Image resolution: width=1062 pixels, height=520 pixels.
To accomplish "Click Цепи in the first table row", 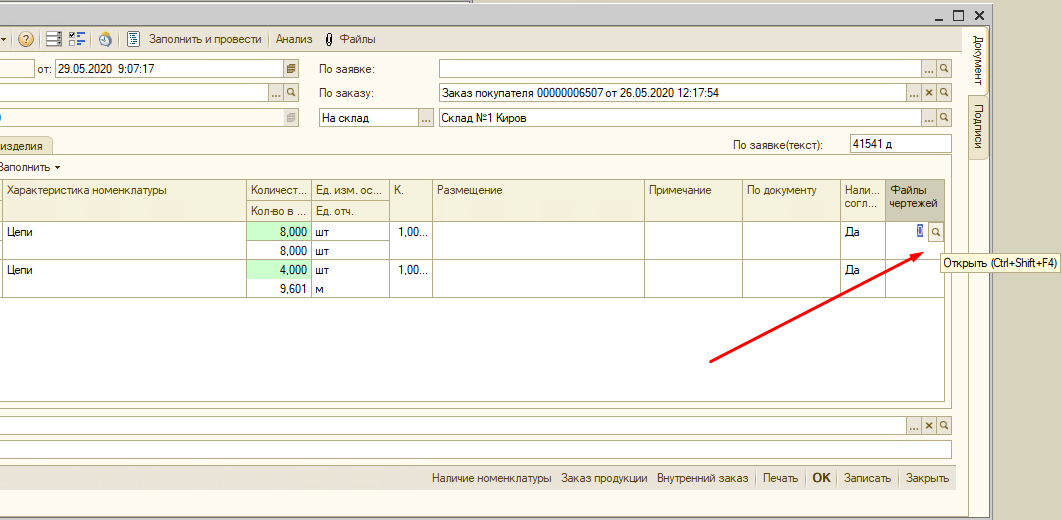I will coord(125,232).
